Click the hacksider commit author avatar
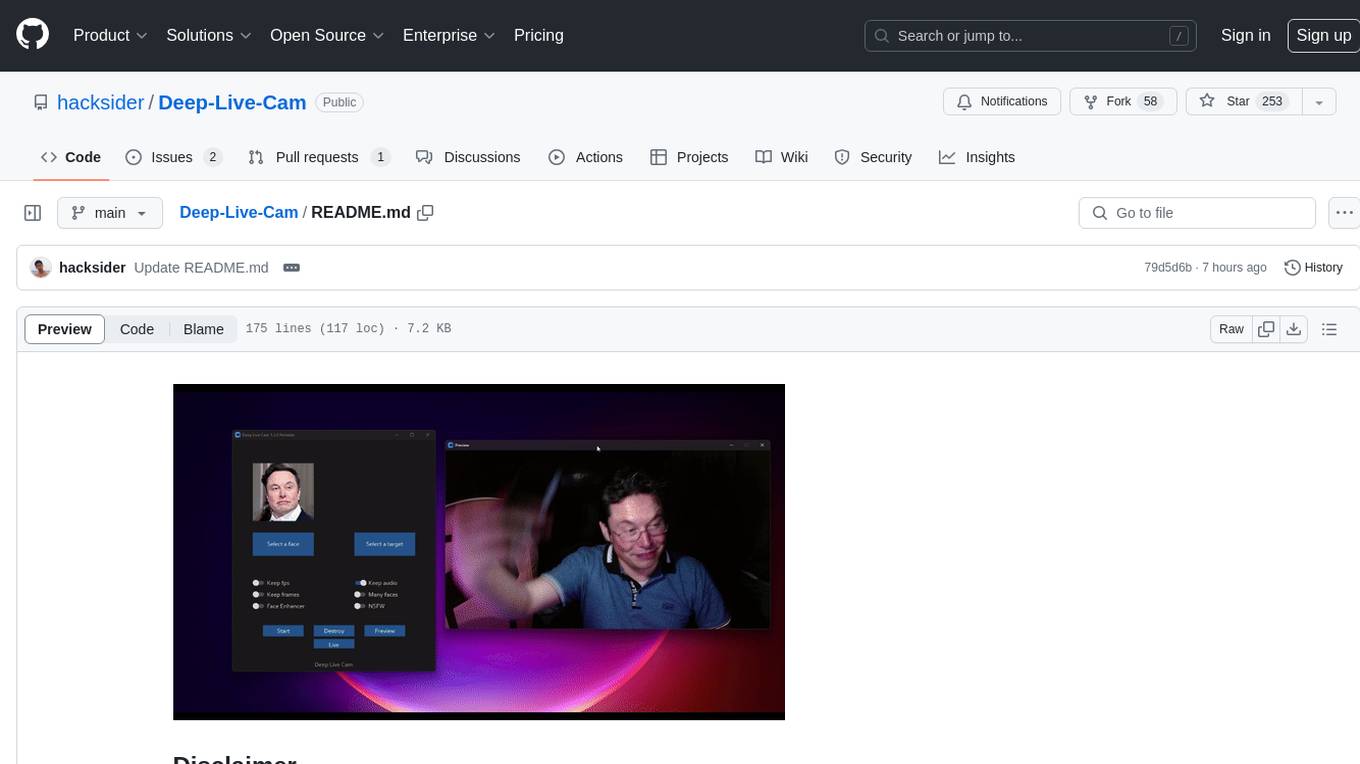The width and height of the screenshot is (1360, 764). click(x=41, y=268)
